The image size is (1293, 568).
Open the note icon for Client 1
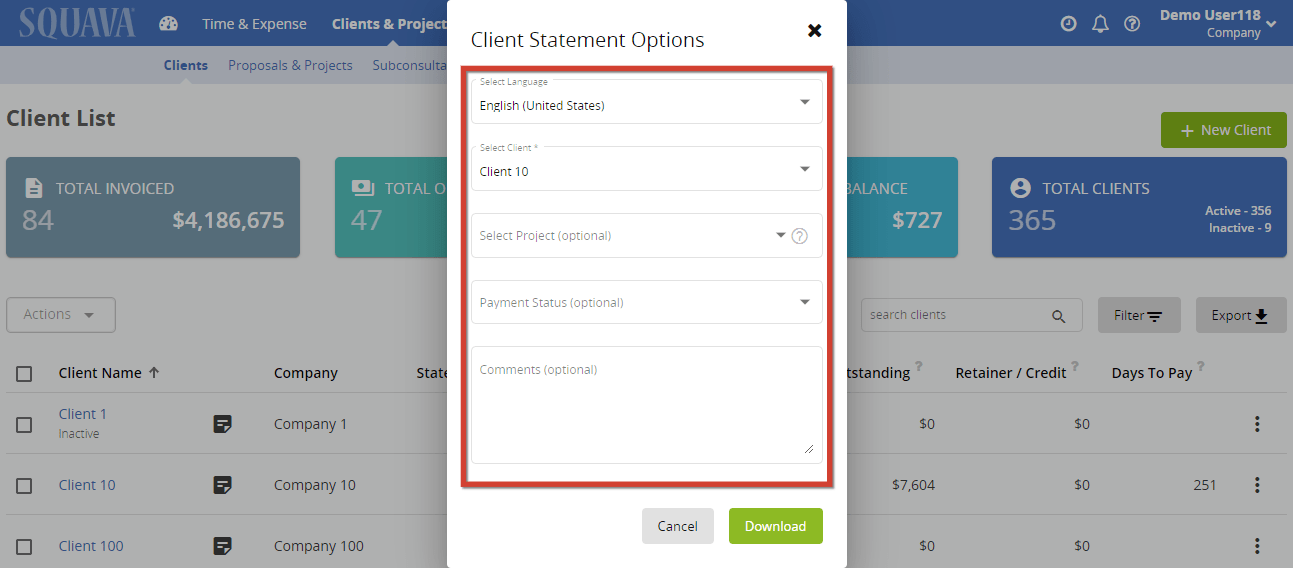click(x=223, y=424)
